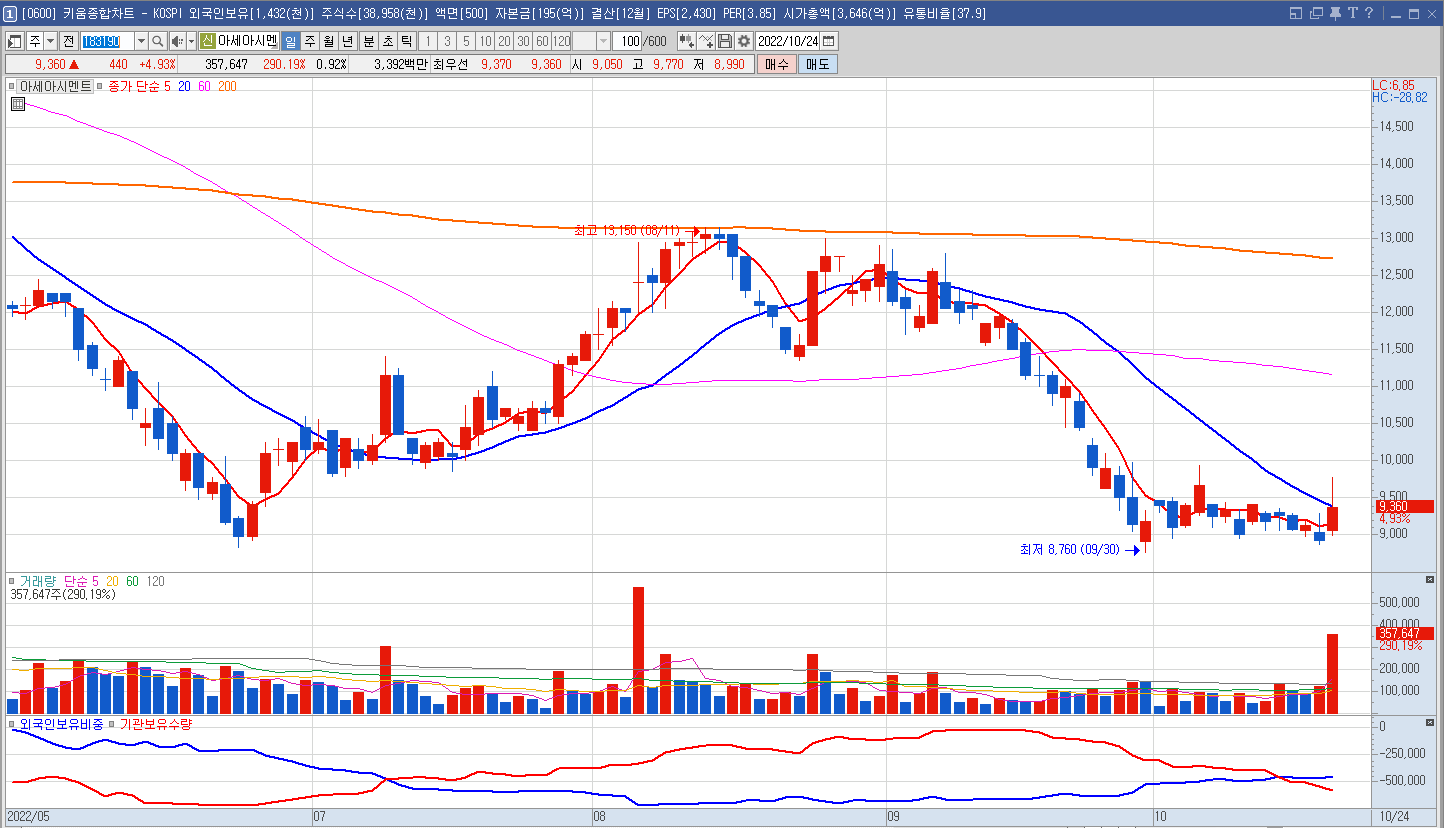Open the calendar picker icon
1444x828 pixels.
pos(829,41)
